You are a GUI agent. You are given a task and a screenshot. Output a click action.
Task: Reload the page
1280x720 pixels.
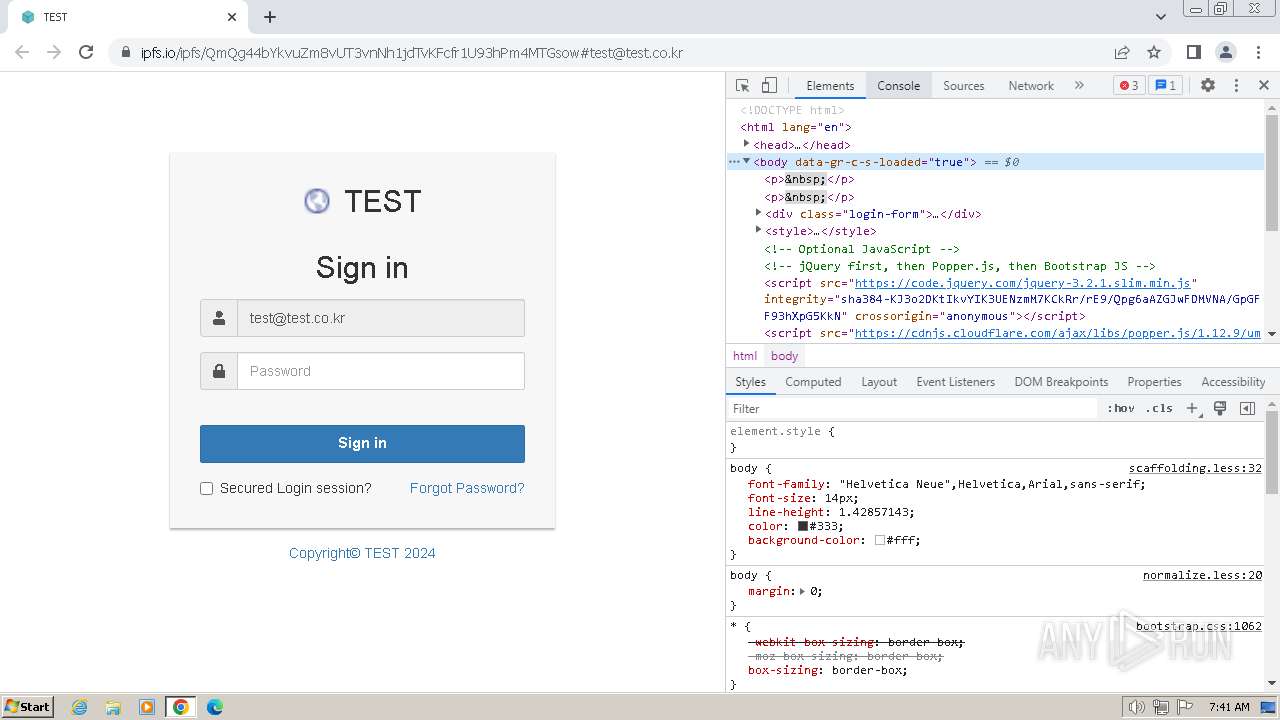86,52
